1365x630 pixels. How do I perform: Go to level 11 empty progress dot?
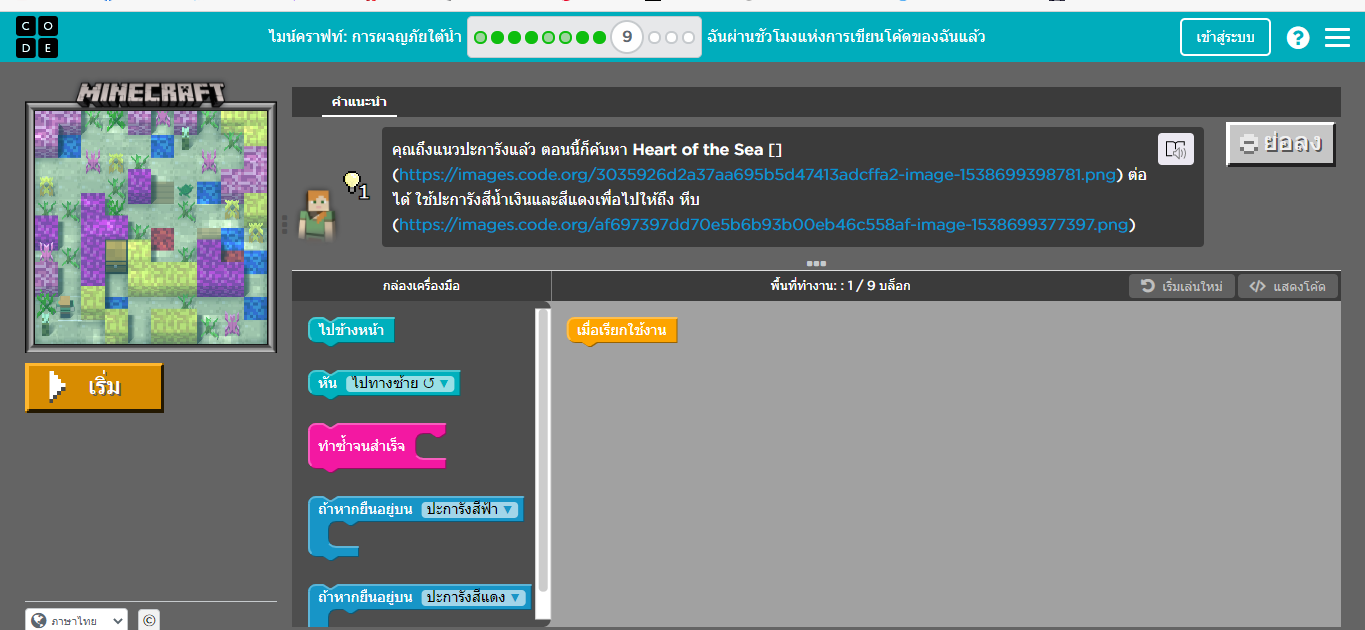pyautogui.click(x=672, y=38)
